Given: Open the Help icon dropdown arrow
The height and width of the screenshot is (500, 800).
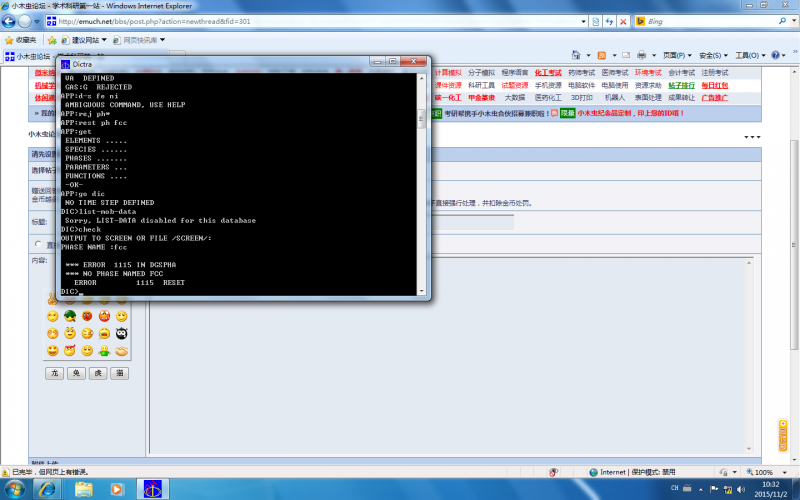Looking at the screenshot, I should 784,55.
